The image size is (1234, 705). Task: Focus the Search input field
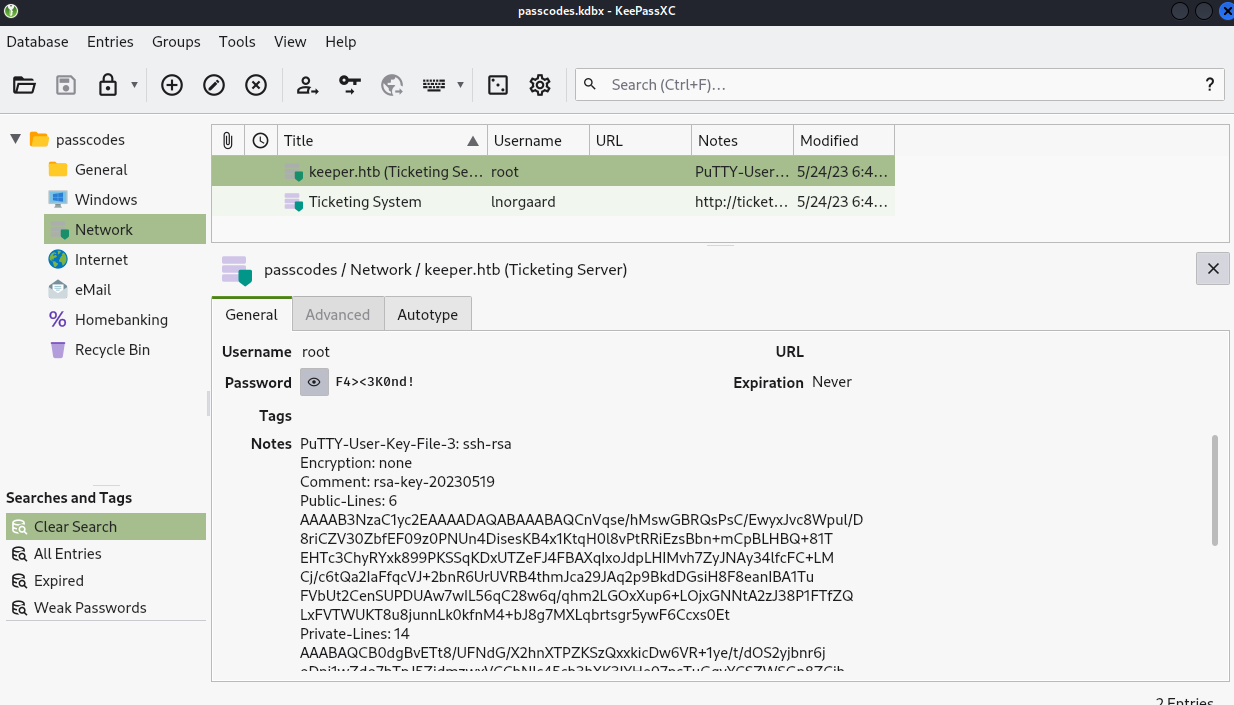click(x=900, y=85)
